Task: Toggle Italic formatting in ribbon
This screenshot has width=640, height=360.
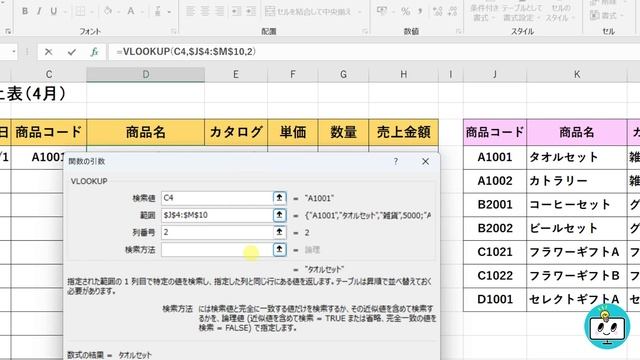Action: tap(39, 11)
